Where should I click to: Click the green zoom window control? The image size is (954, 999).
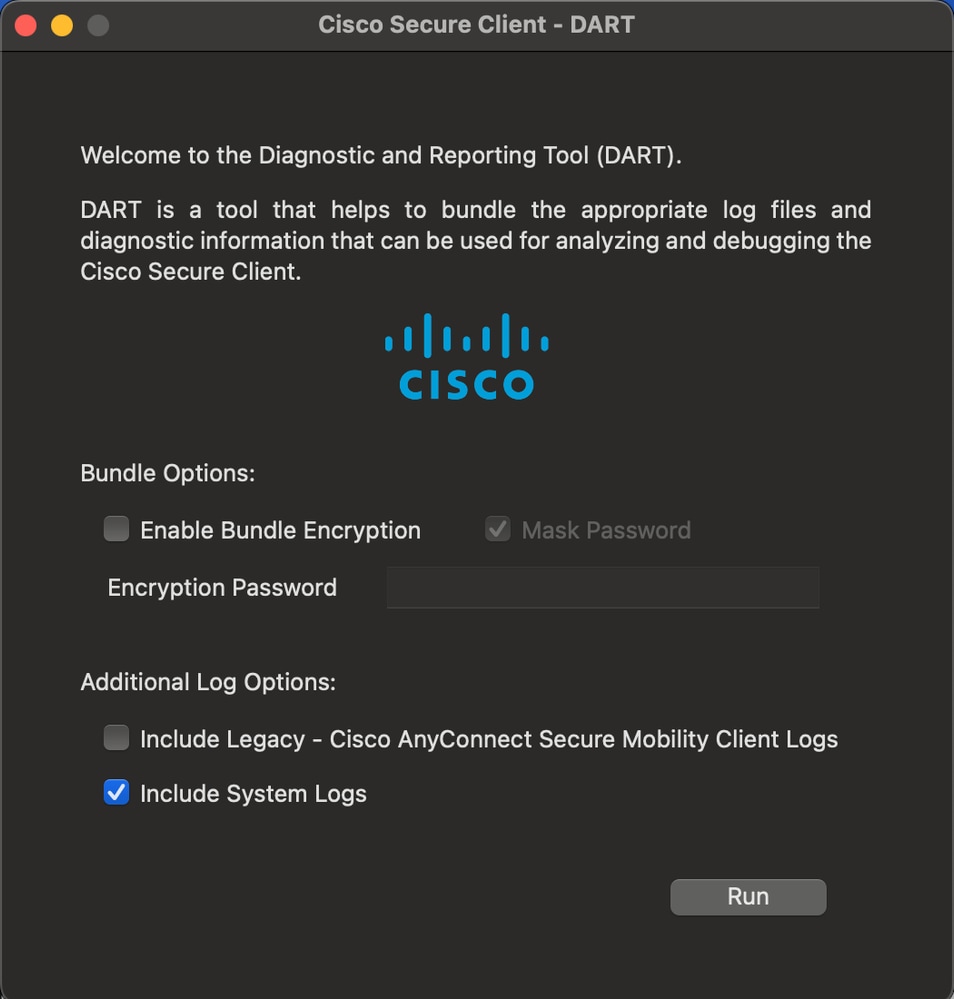(x=97, y=25)
